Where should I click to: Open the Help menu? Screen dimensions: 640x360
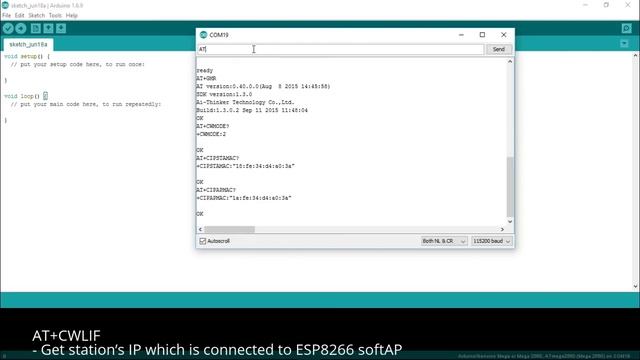(71, 16)
